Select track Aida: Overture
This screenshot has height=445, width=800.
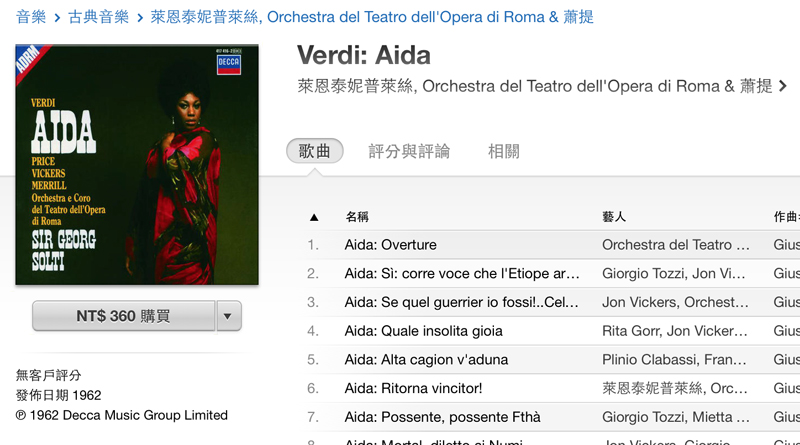(553, 245)
